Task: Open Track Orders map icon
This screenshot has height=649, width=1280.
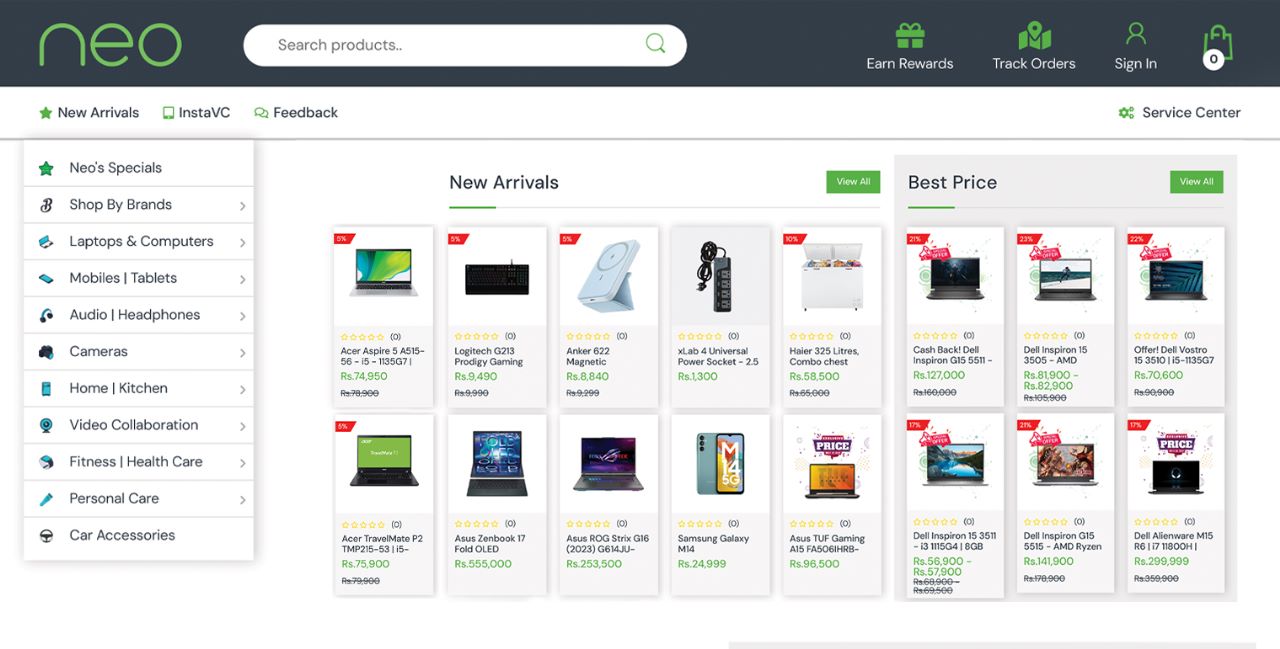Action: click(1034, 36)
